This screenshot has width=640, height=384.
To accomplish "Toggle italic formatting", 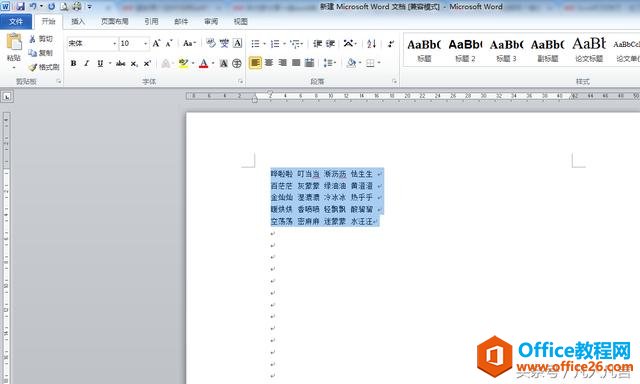I will pyautogui.click(x=87, y=63).
